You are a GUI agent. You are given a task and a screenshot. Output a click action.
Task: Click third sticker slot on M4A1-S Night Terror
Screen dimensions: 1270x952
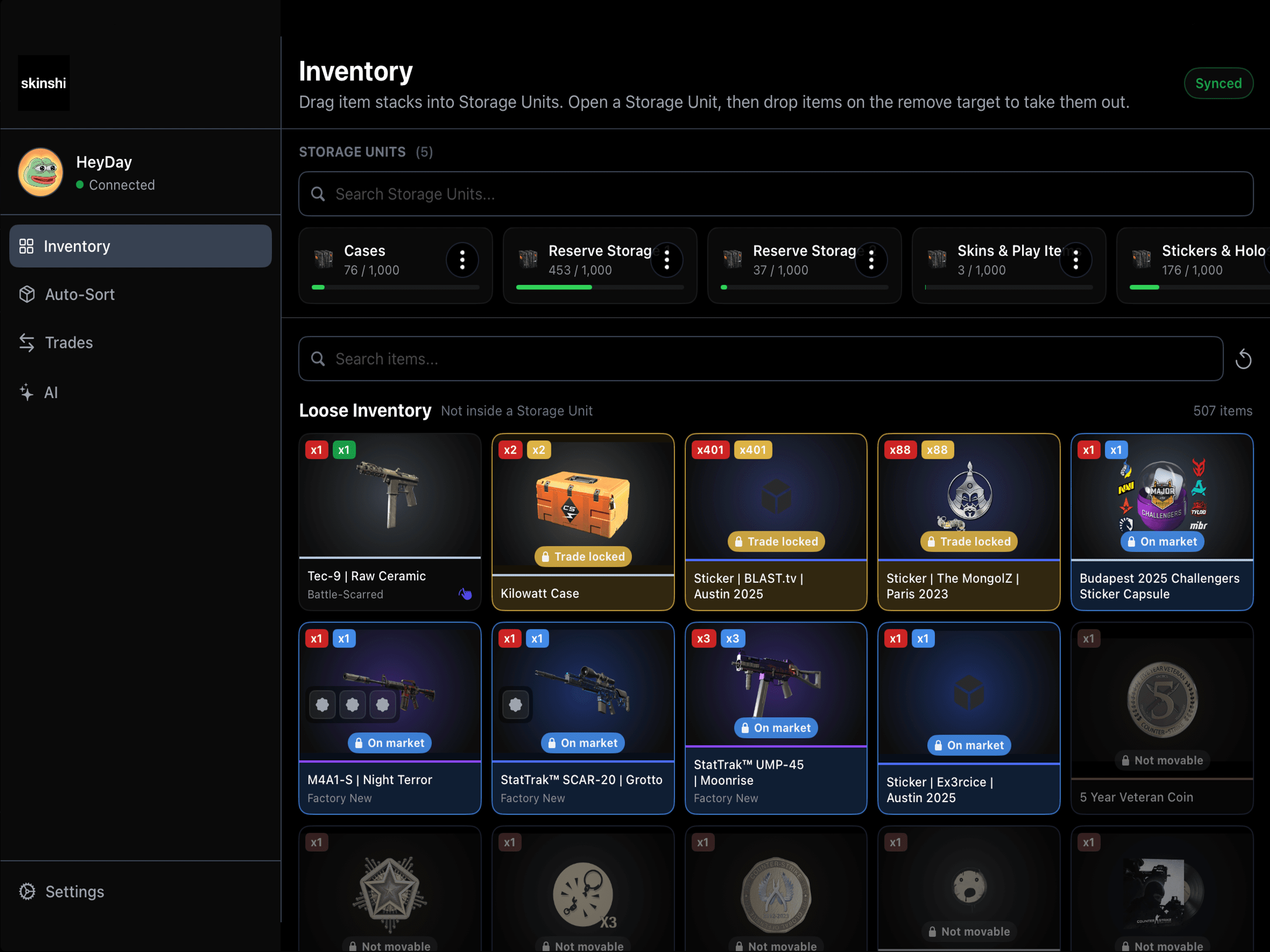point(383,705)
